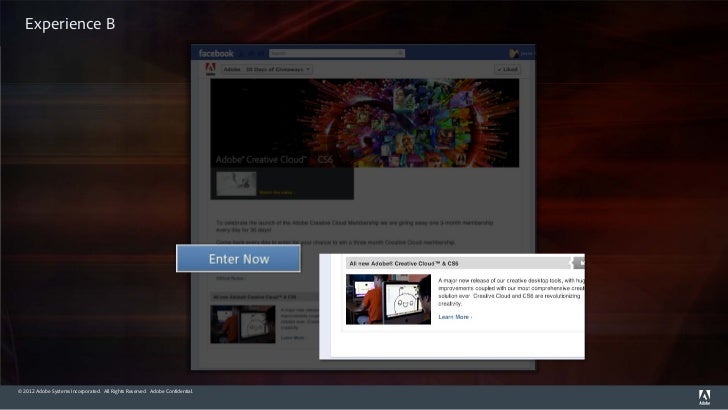Click the Enter Now button
Viewport: 728px width, 410px height.
coord(238,258)
